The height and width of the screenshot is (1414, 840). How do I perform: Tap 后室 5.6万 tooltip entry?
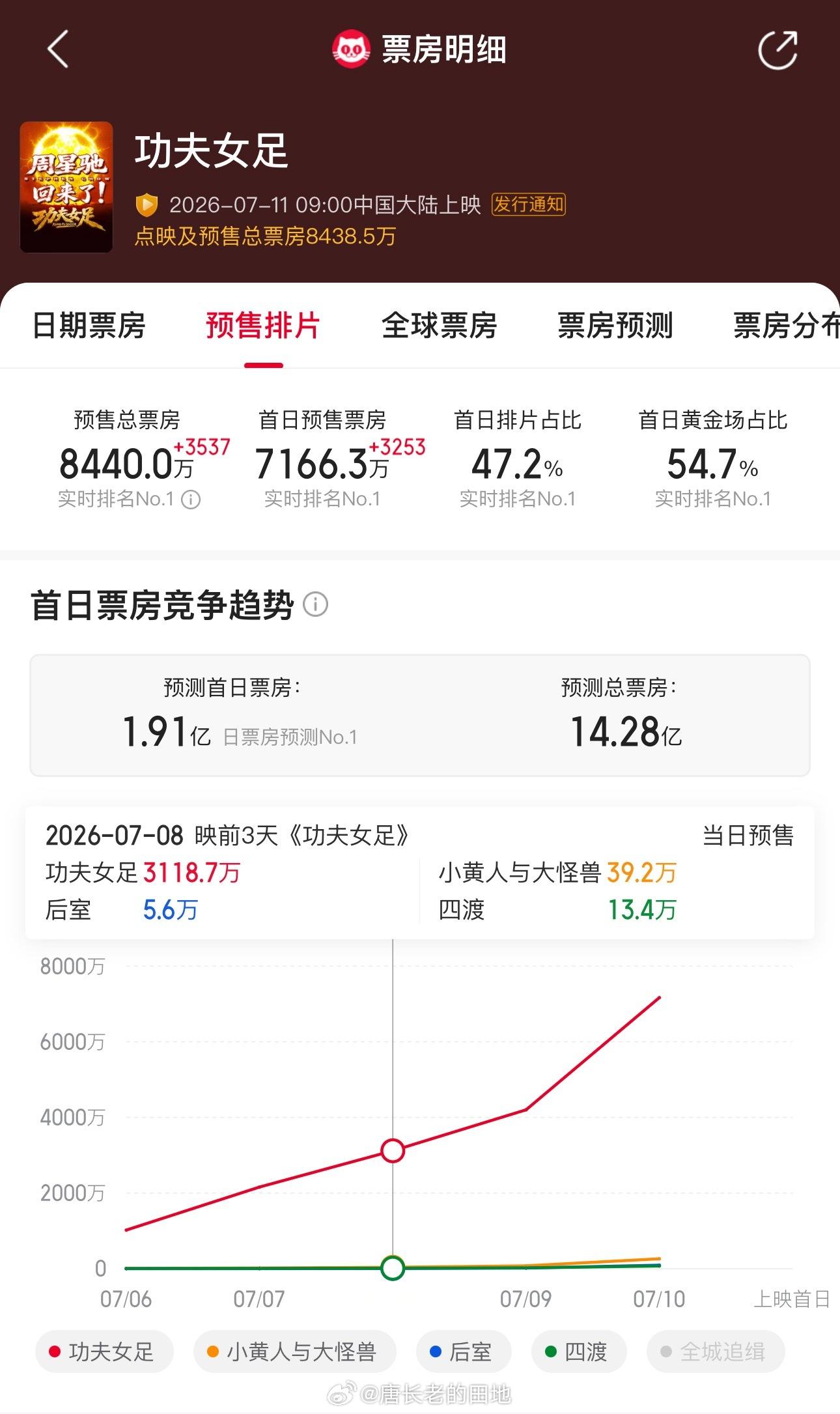(122, 909)
